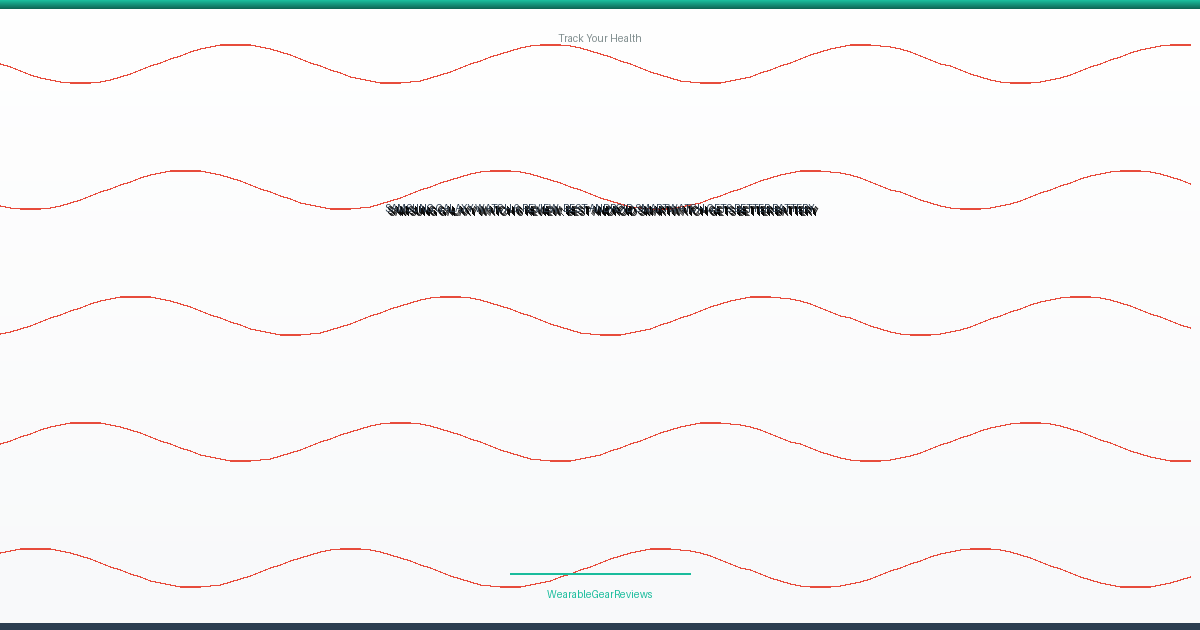Click the teal bar at the top edge
Viewport: 1200px width, 630px height.
[x=600, y=4]
